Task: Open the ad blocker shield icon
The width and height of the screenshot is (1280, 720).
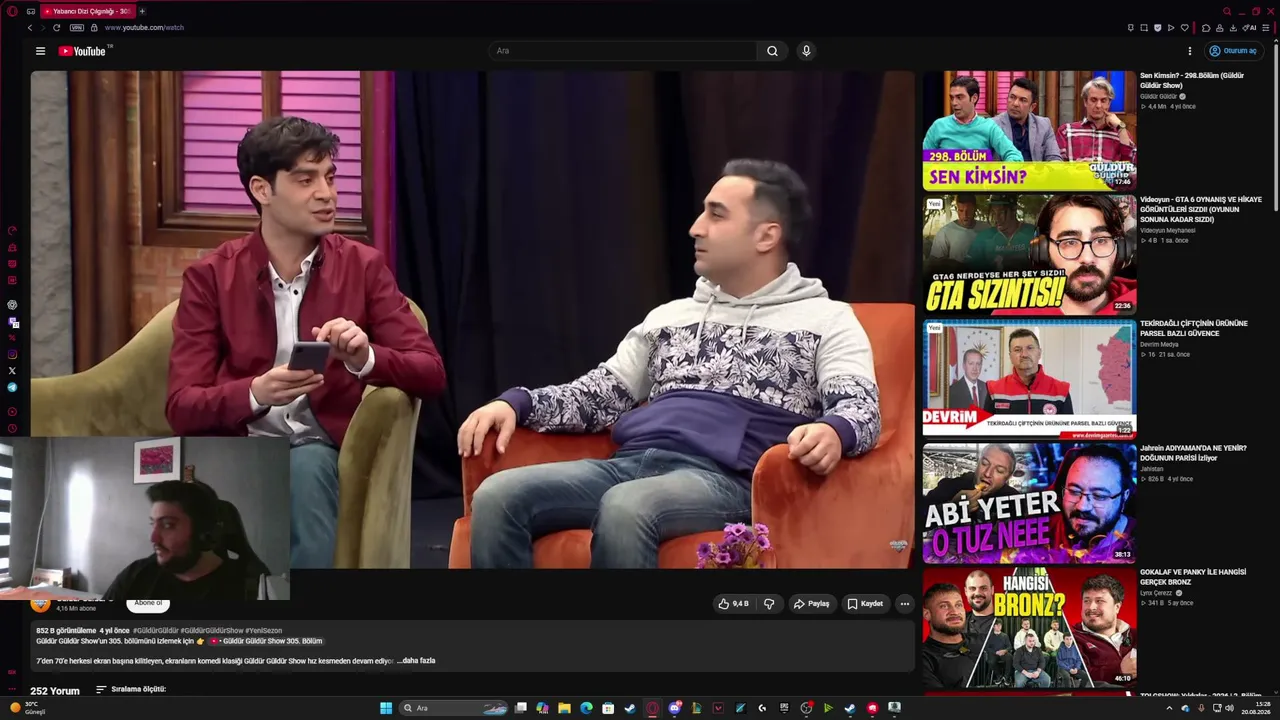Action: pos(1158,28)
